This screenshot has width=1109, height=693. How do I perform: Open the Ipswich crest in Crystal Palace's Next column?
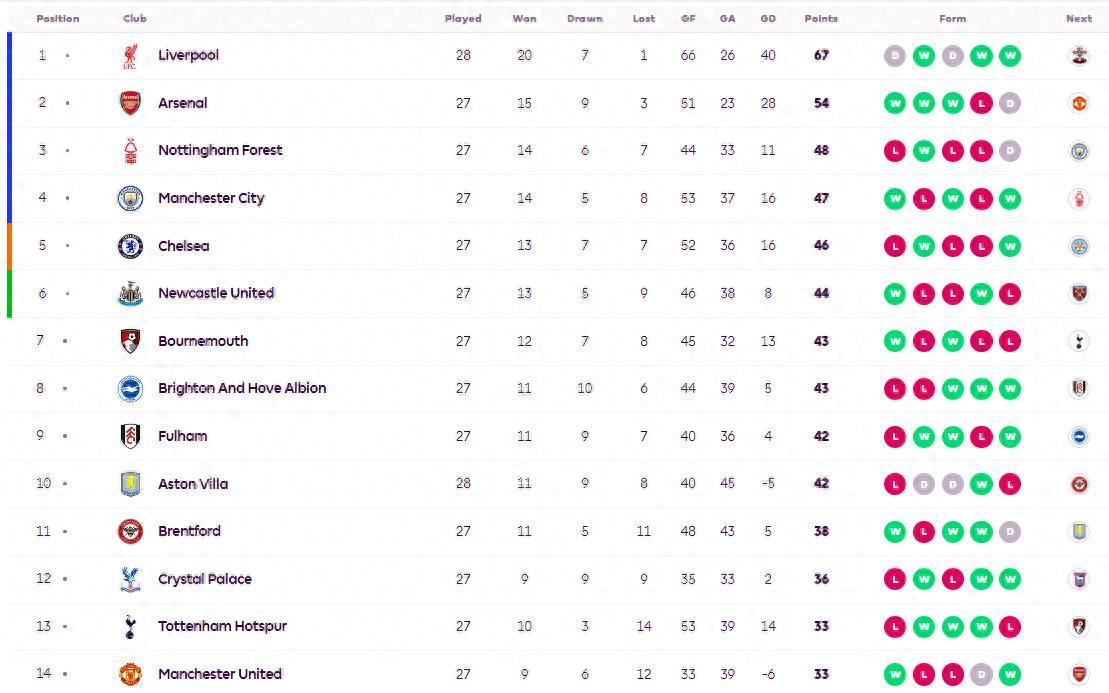coord(1079,579)
